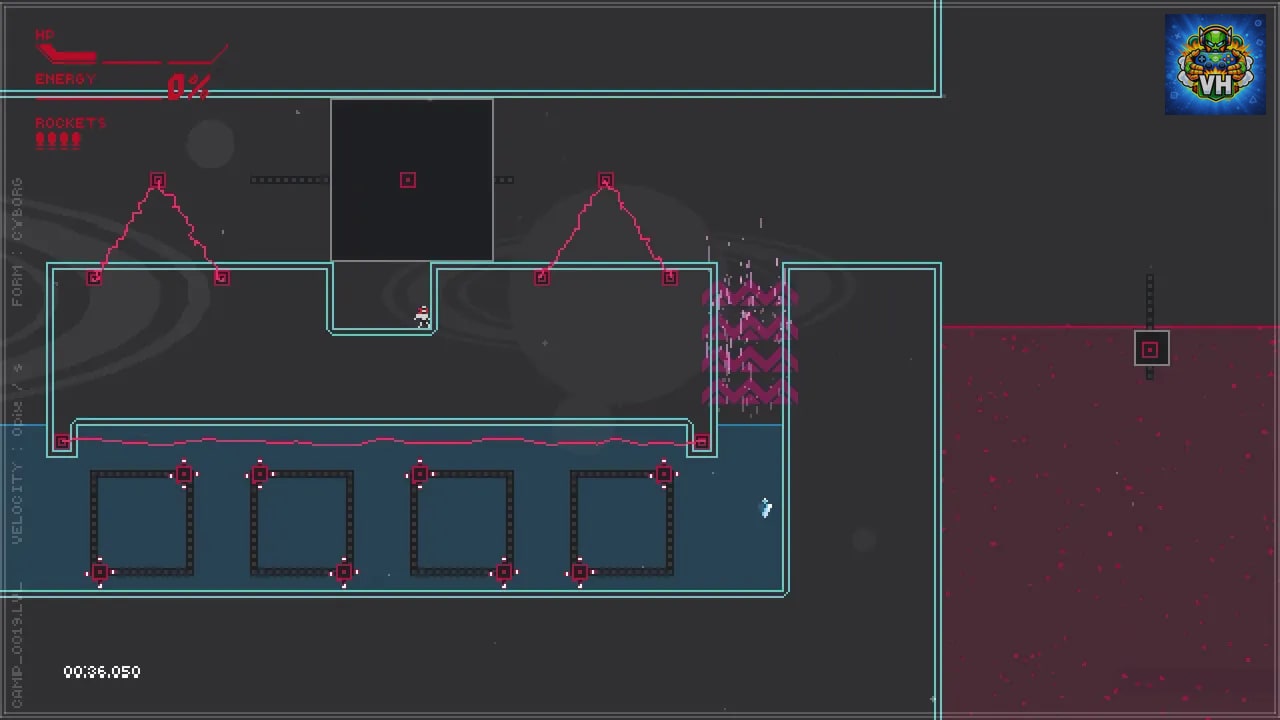Select the rocket ammo icons under ROCKETS
Screen dimensions: 1280x720
click(x=58, y=140)
